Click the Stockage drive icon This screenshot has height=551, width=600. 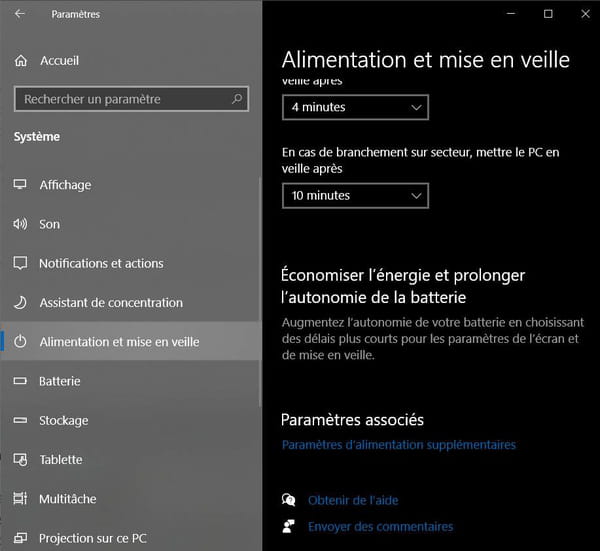[x=20, y=420]
